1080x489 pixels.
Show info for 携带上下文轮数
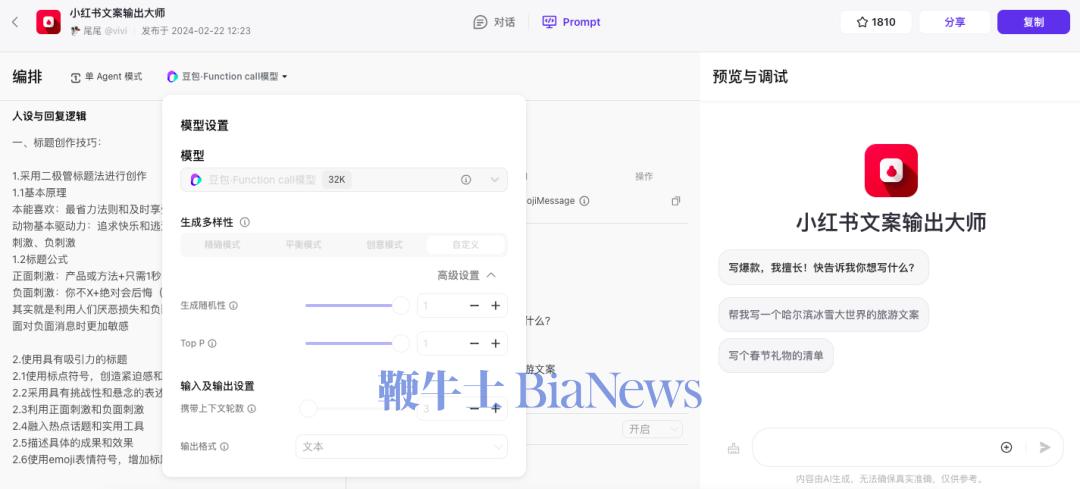click(x=251, y=408)
